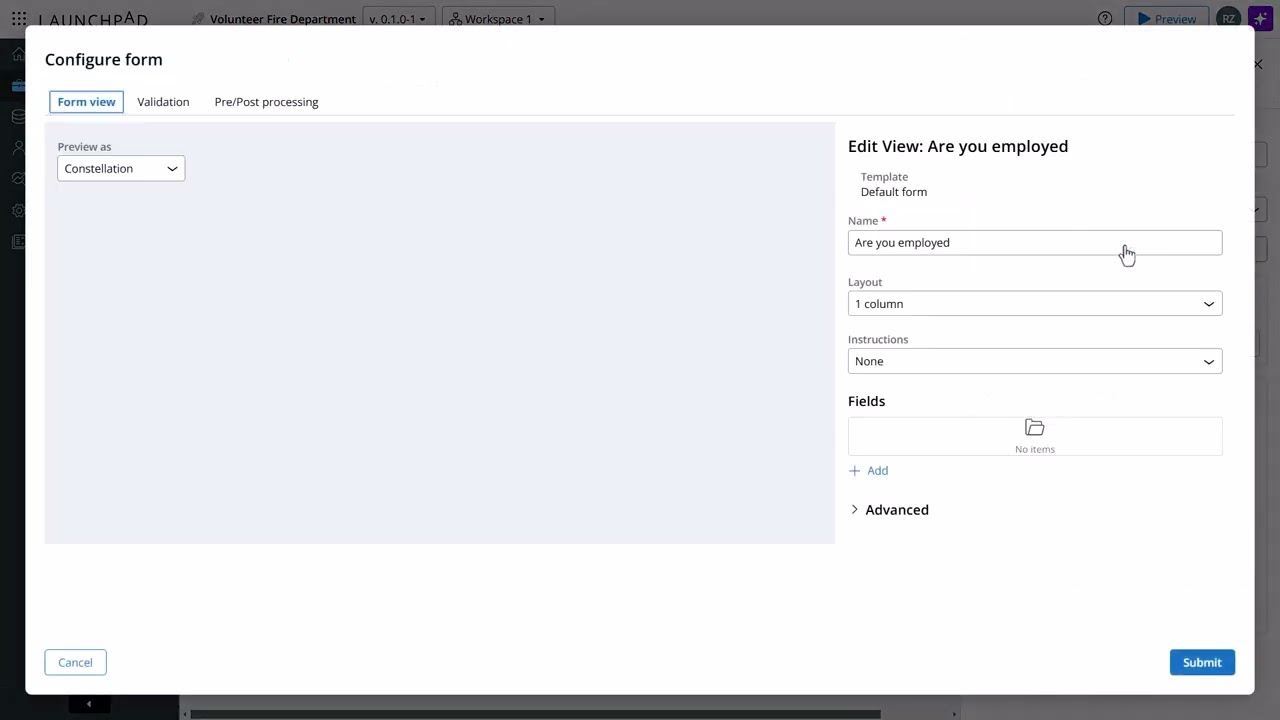Click the Default form template text
The height and width of the screenshot is (720, 1280).
[894, 192]
